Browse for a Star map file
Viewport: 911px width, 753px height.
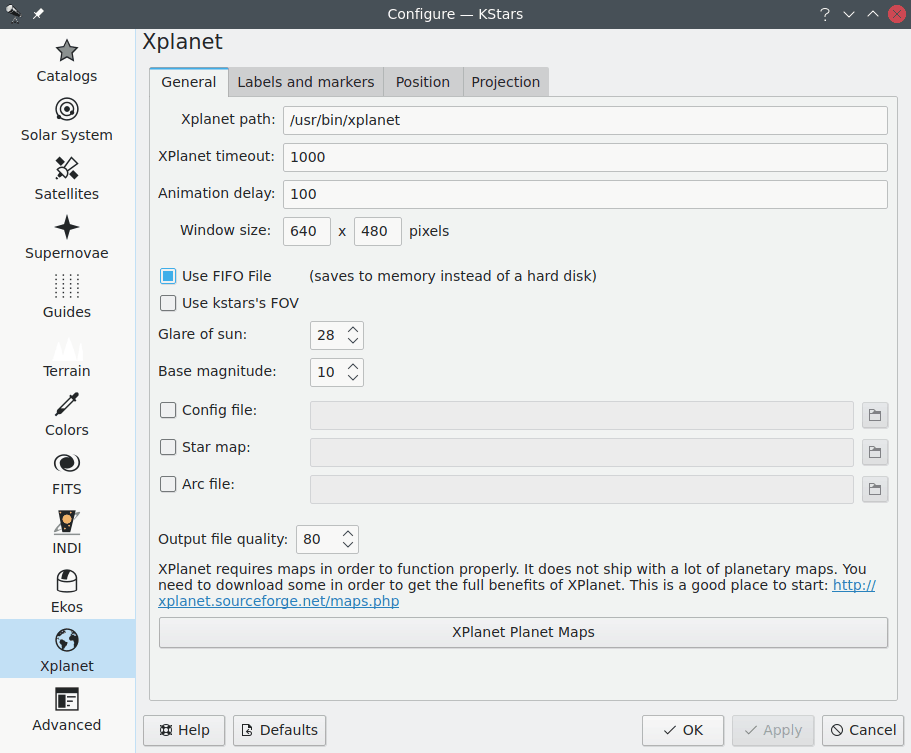tap(875, 452)
